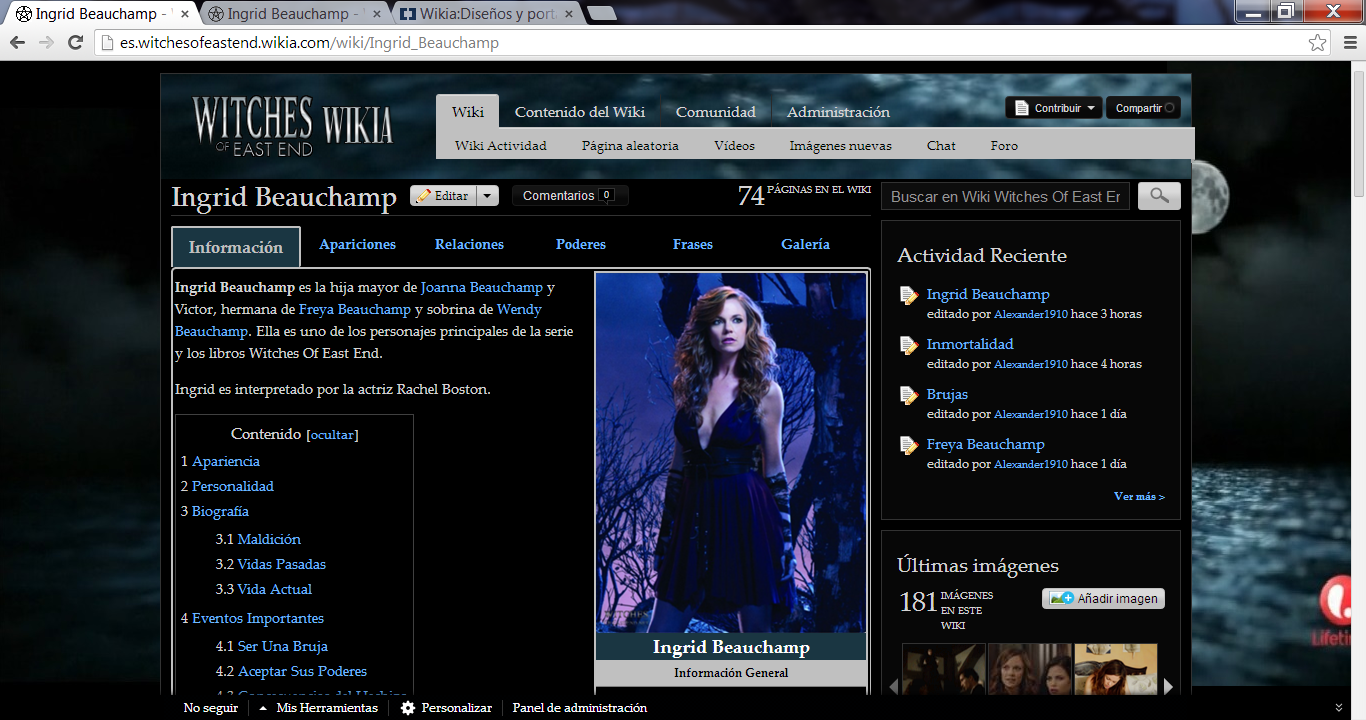Open the Ingrid Beauchamp portrait image
1366x720 pixels.
(x=731, y=452)
